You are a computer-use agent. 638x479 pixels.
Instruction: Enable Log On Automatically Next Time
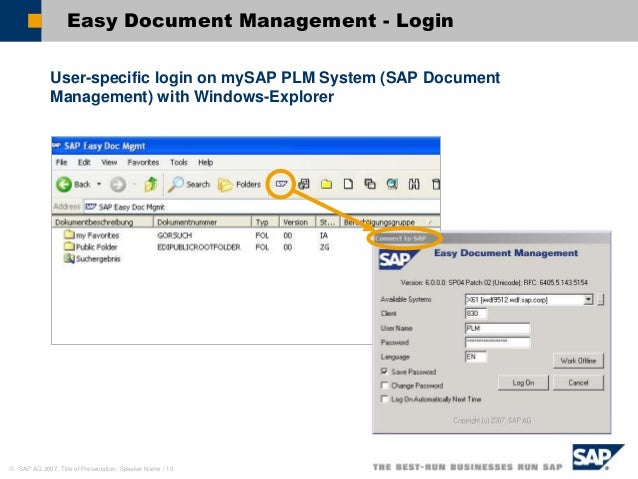point(384,399)
